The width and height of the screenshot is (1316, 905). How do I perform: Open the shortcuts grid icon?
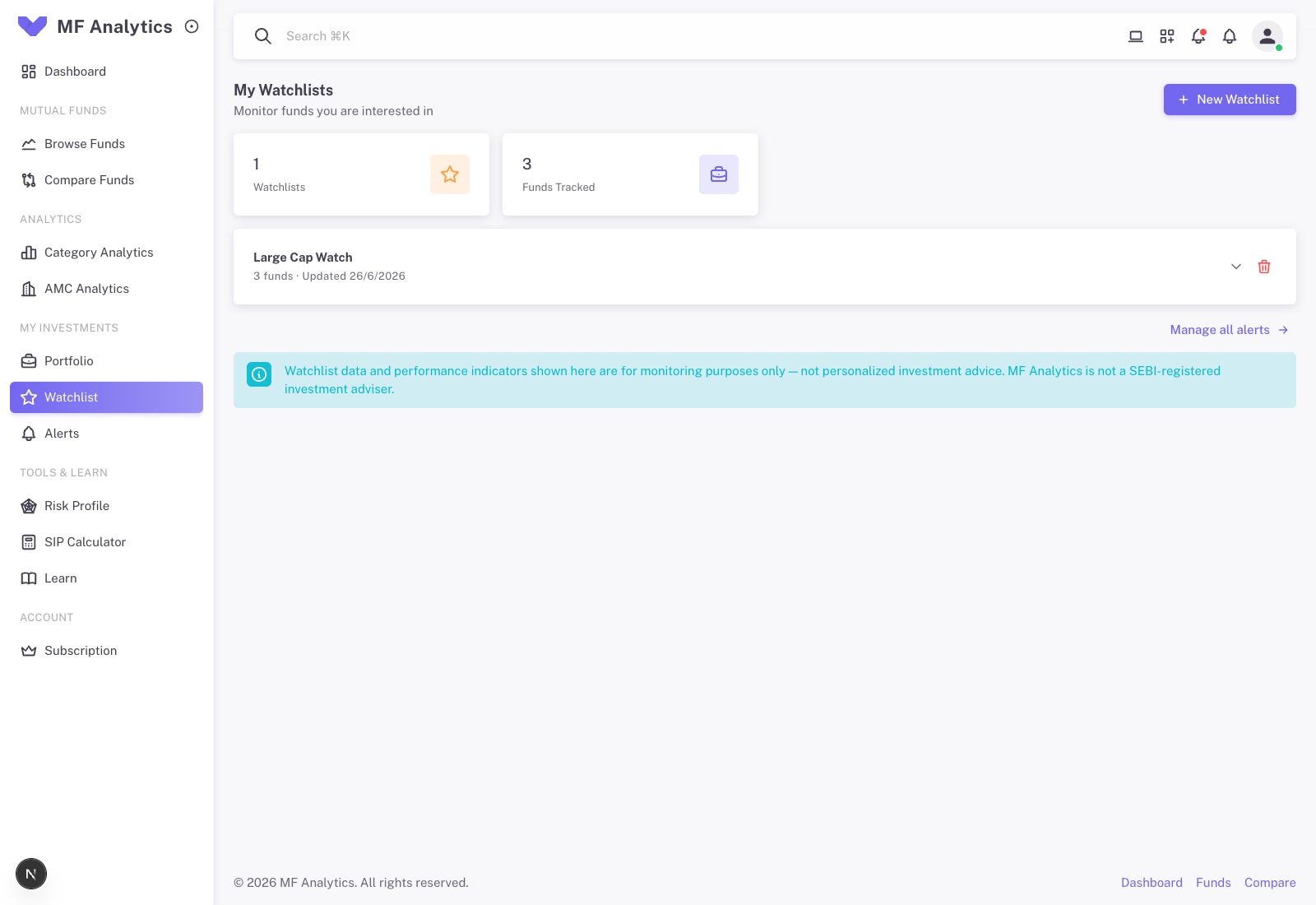click(x=1167, y=36)
